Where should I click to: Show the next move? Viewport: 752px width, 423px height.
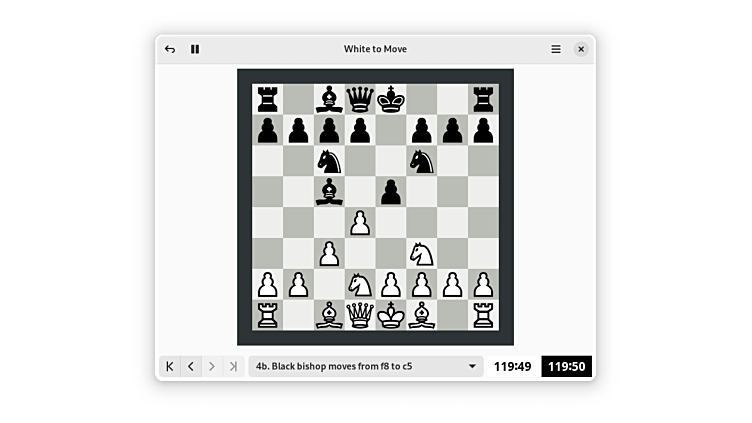tap(212, 367)
